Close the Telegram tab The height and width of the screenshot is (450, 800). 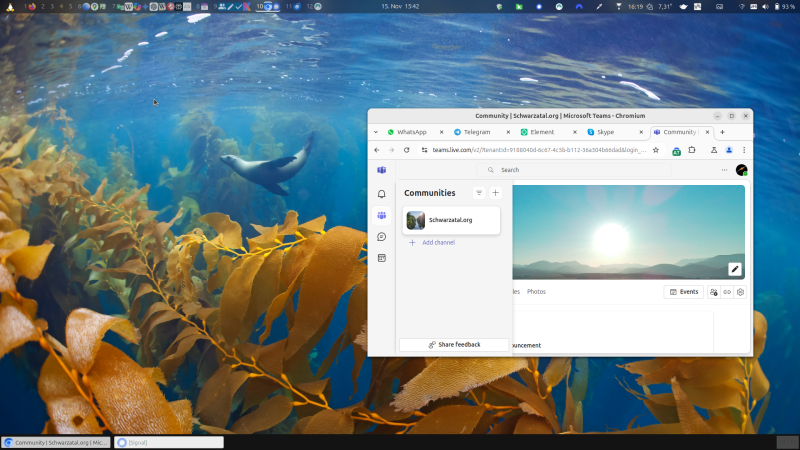tap(508, 132)
